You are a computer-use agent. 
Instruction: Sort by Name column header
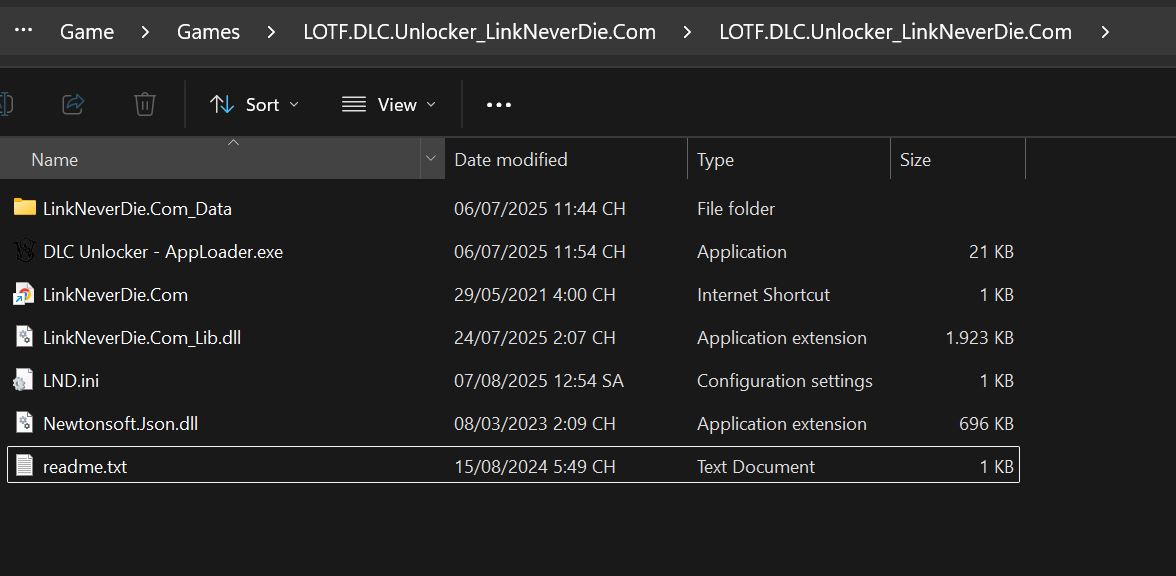click(x=210, y=159)
